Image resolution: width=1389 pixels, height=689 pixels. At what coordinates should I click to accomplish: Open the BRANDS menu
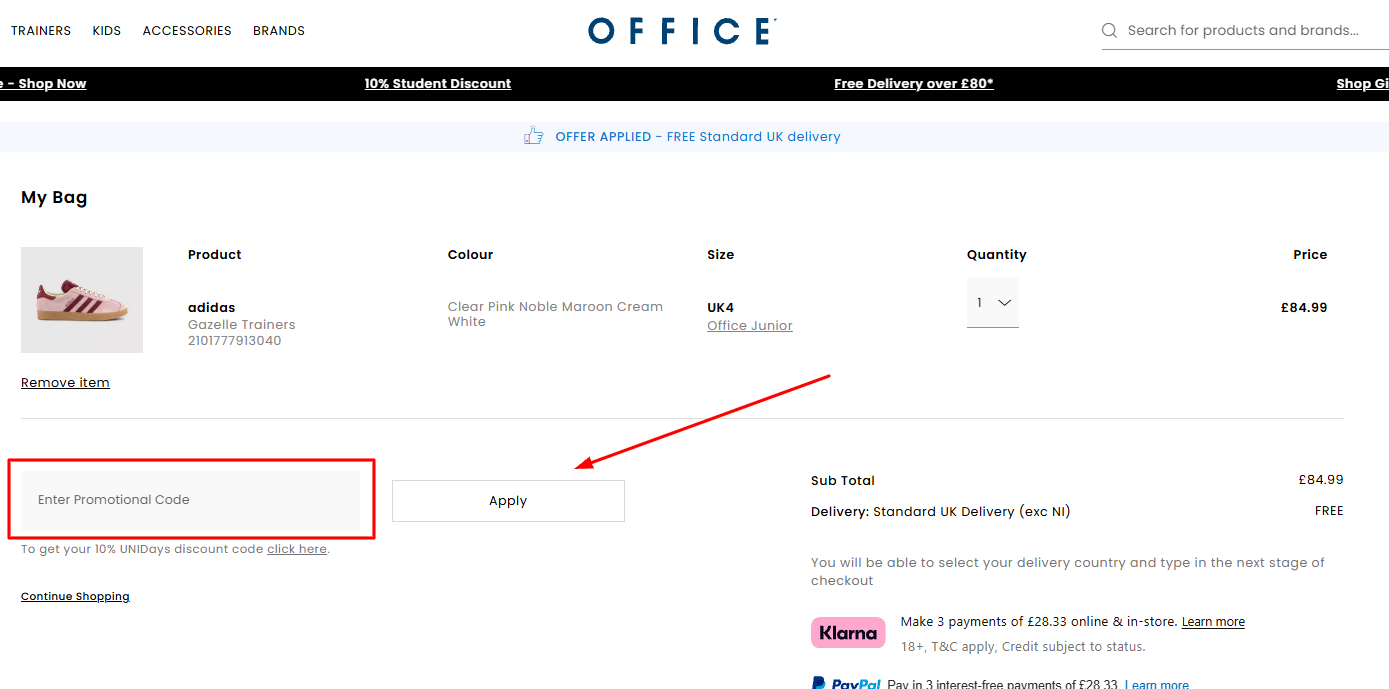click(278, 30)
